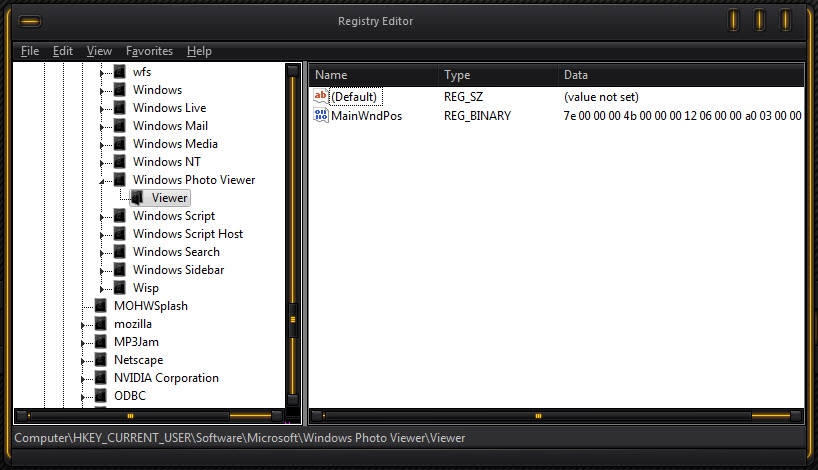Collapse the Windows Photo Viewer key

point(102,181)
